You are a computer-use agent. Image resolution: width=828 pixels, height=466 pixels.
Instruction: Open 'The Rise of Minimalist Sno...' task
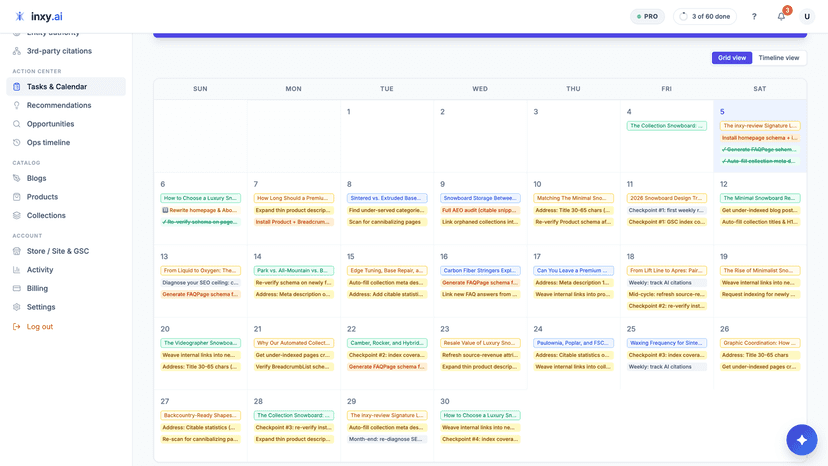(760, 271)
